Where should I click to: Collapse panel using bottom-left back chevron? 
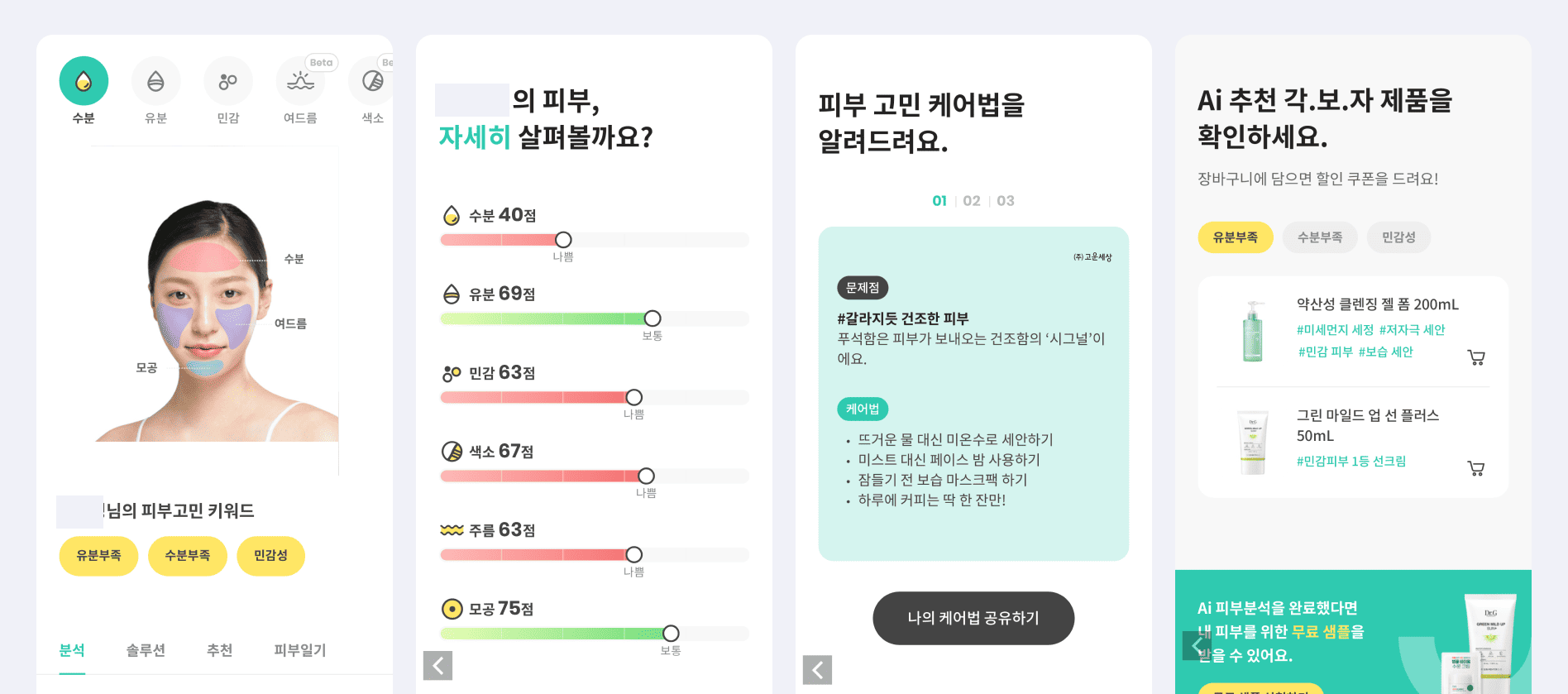tap(437, 665)
